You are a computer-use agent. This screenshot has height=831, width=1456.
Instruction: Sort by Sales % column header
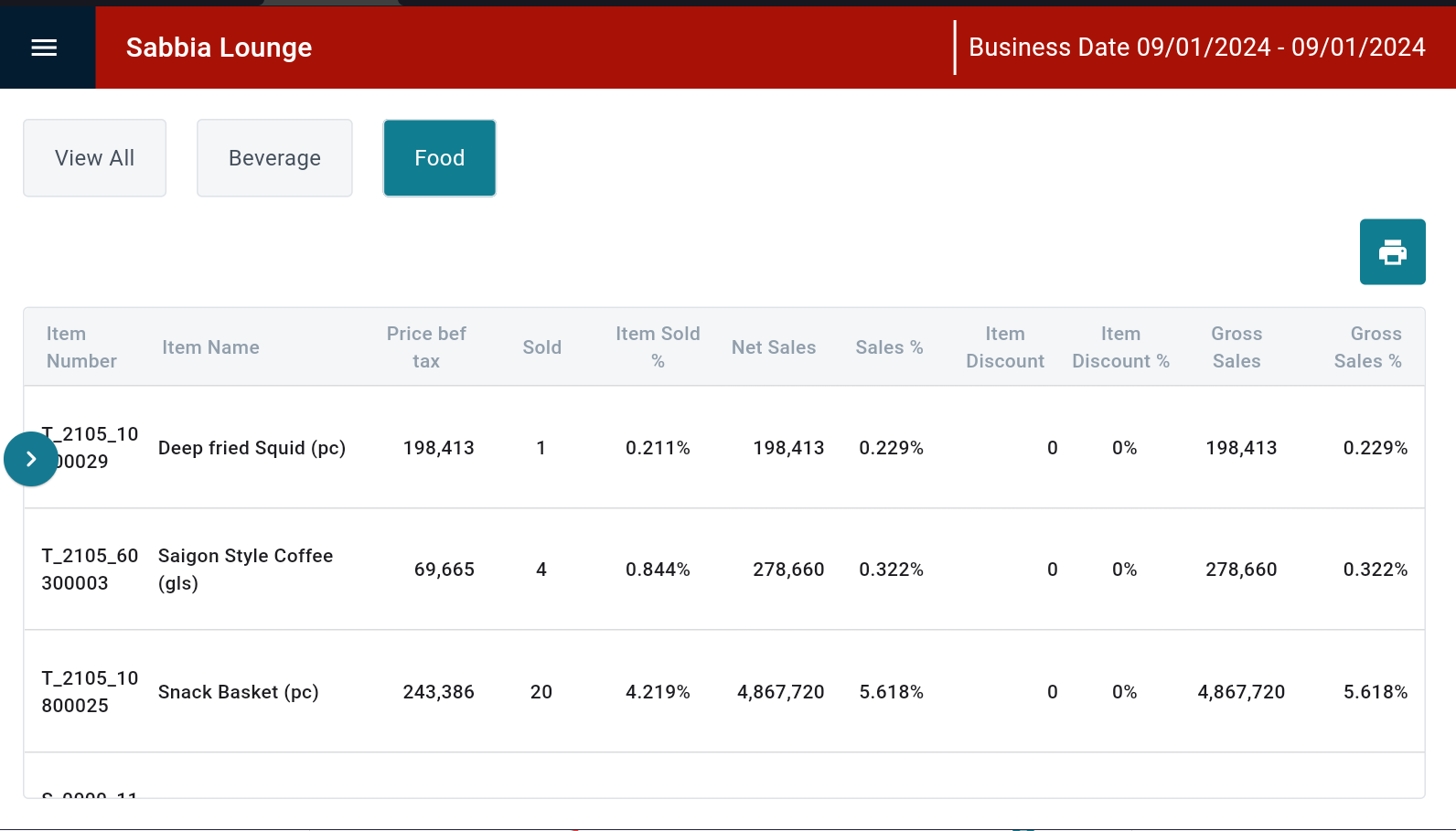(889, 347)
